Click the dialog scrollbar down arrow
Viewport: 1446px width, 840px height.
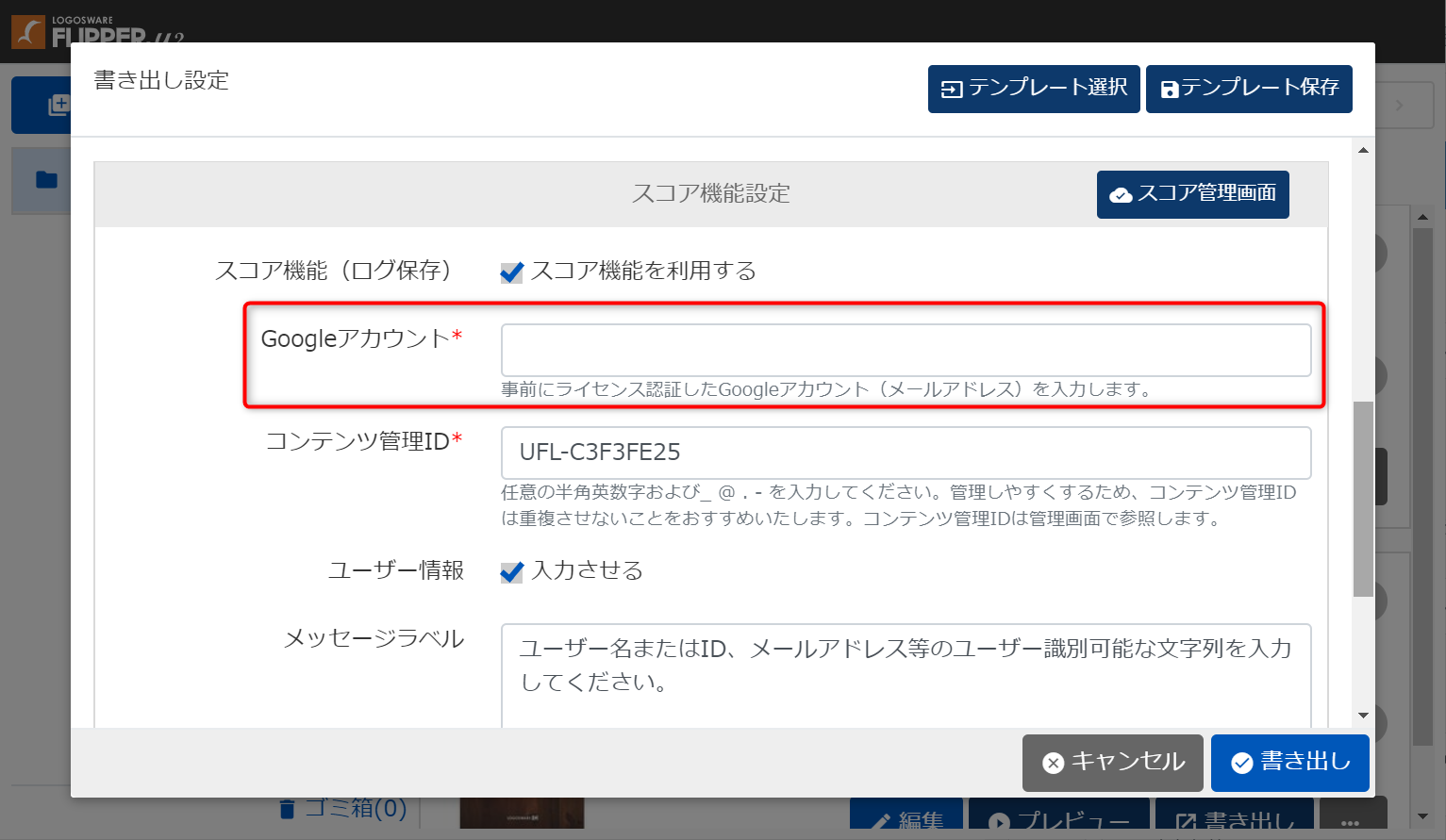[1363, 716]
